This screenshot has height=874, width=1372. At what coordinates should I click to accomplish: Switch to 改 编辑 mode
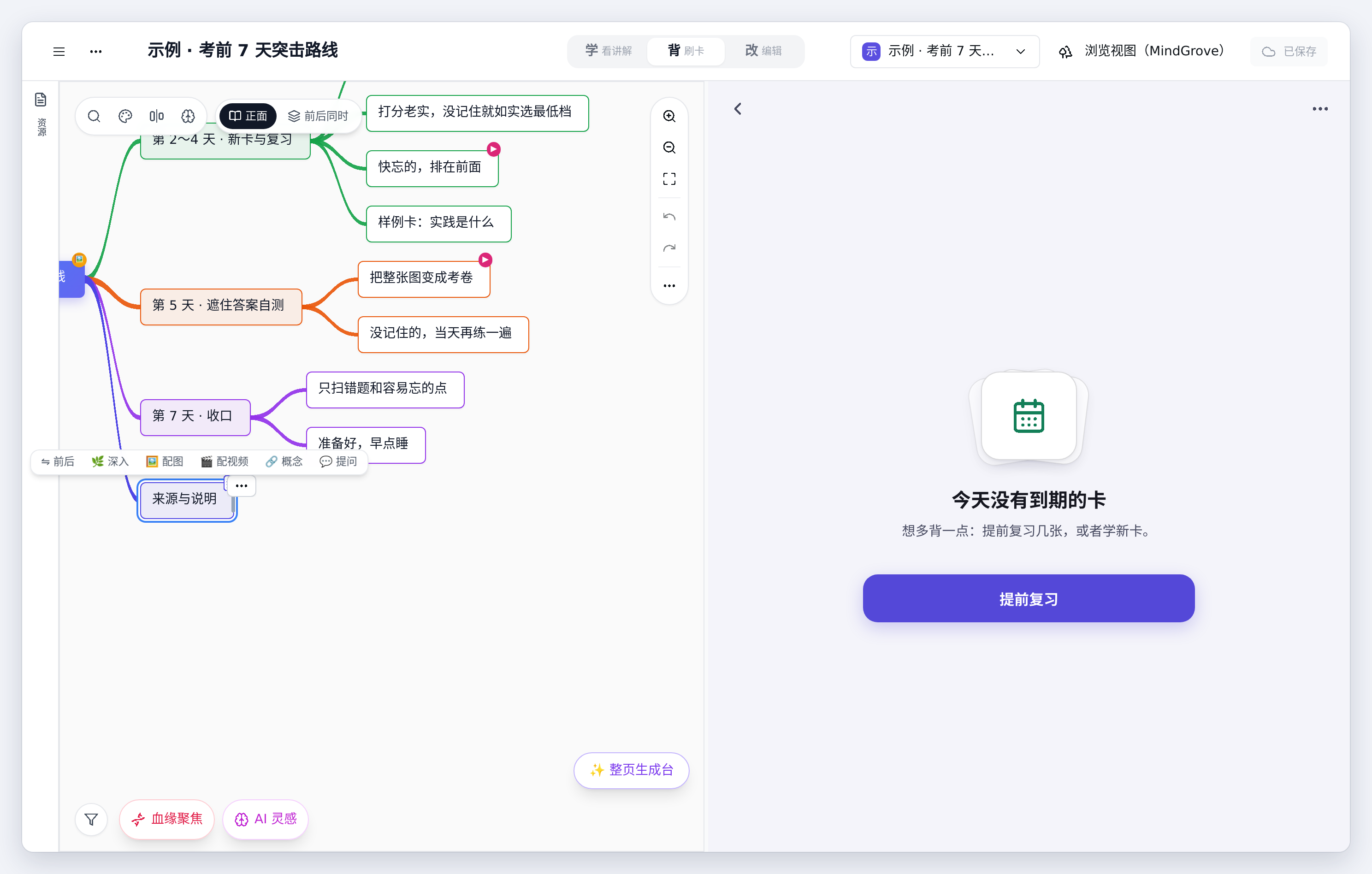click(x=763, y=51)
